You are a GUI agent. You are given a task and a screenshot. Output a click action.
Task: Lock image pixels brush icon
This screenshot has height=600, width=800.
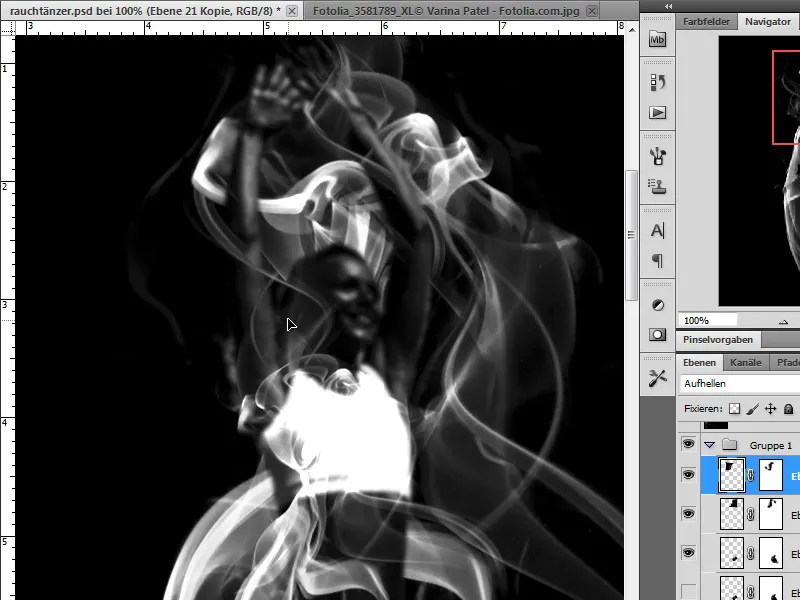(x=752, y=409)
